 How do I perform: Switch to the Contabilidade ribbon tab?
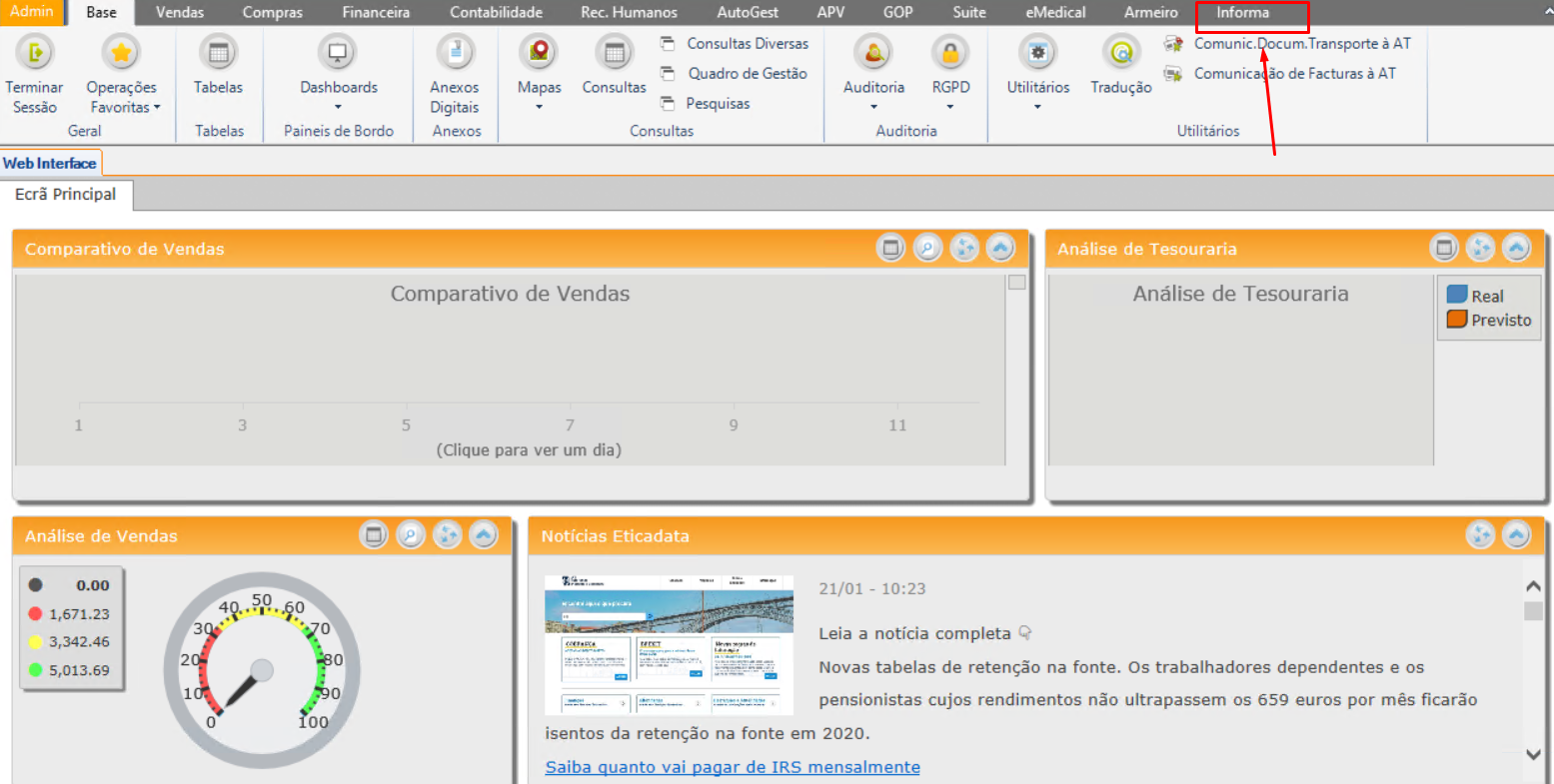(x=496, y=13)
